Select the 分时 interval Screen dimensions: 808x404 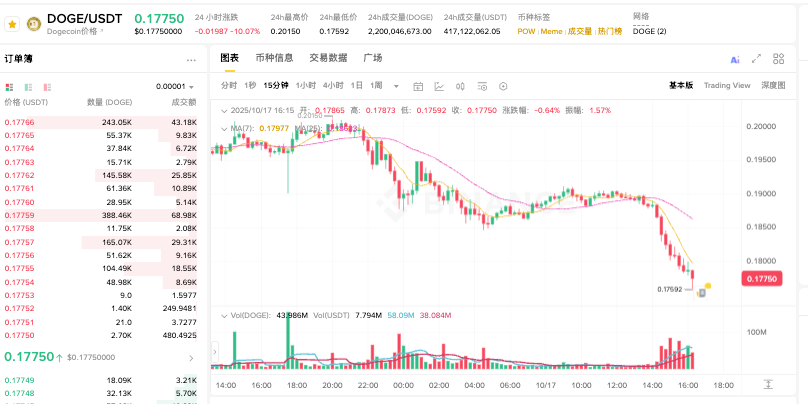pyautogui.click(x=229, y=86)
